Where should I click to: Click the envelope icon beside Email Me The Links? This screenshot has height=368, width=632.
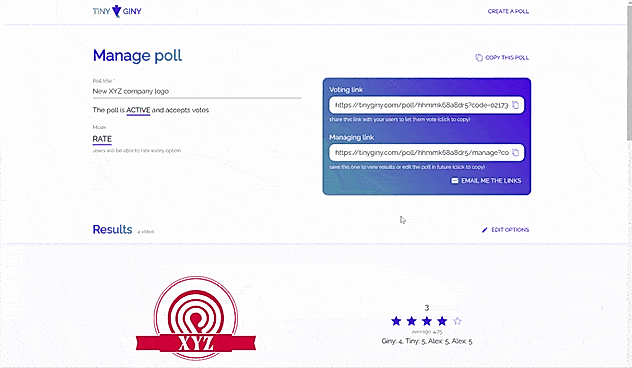tap(455, 181)
